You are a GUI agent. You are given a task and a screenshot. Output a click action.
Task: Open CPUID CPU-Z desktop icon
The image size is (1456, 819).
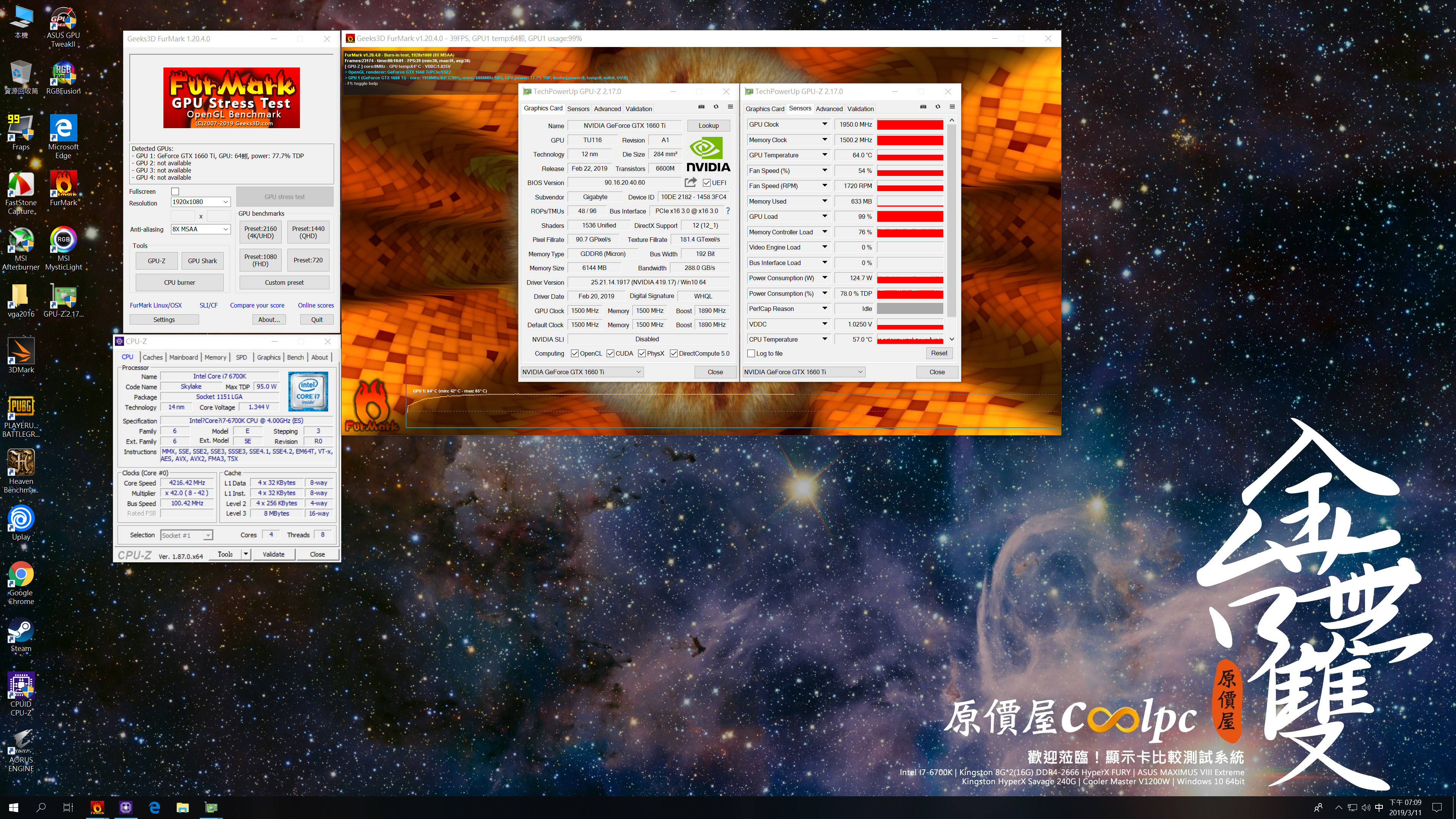point(21,694)
